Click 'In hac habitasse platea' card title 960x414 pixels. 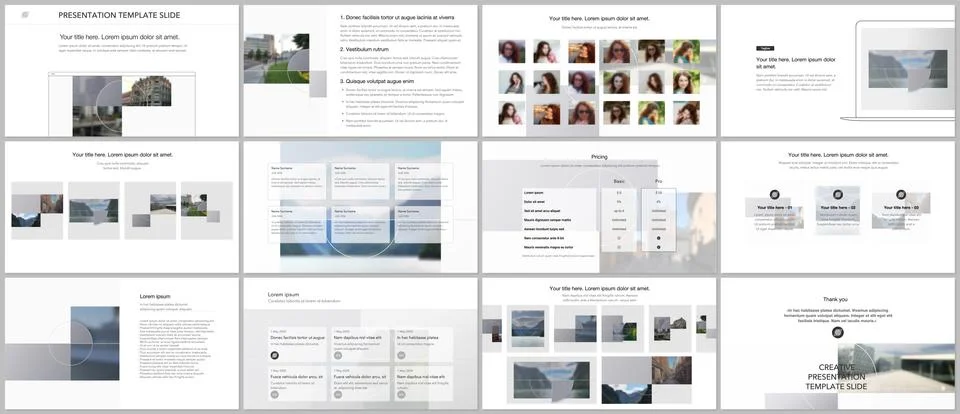click(419, 337)
